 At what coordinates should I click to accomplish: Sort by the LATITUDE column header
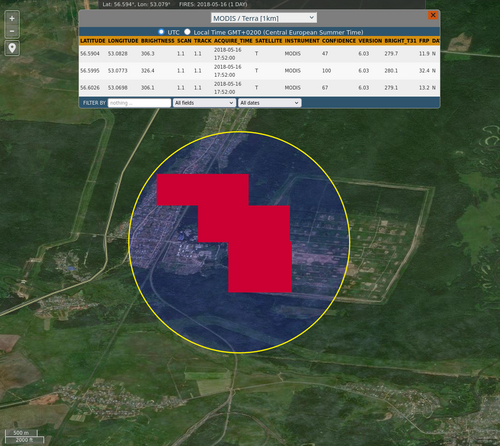(x=93, y=41)
